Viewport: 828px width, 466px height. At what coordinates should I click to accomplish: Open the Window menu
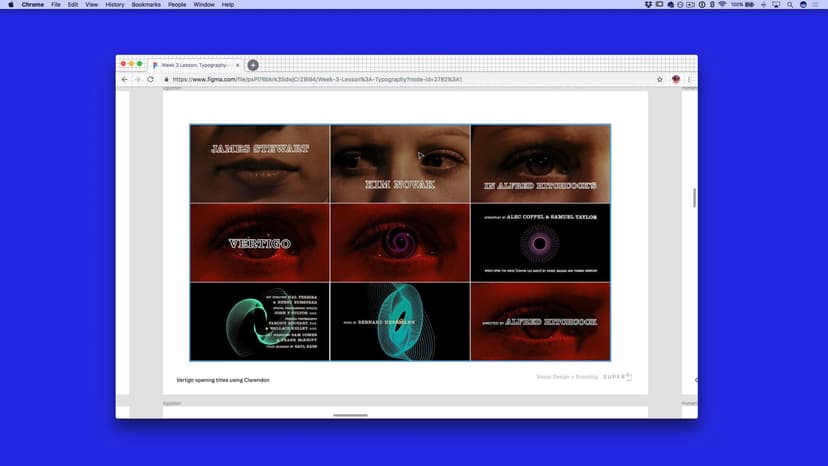[204, 5]
